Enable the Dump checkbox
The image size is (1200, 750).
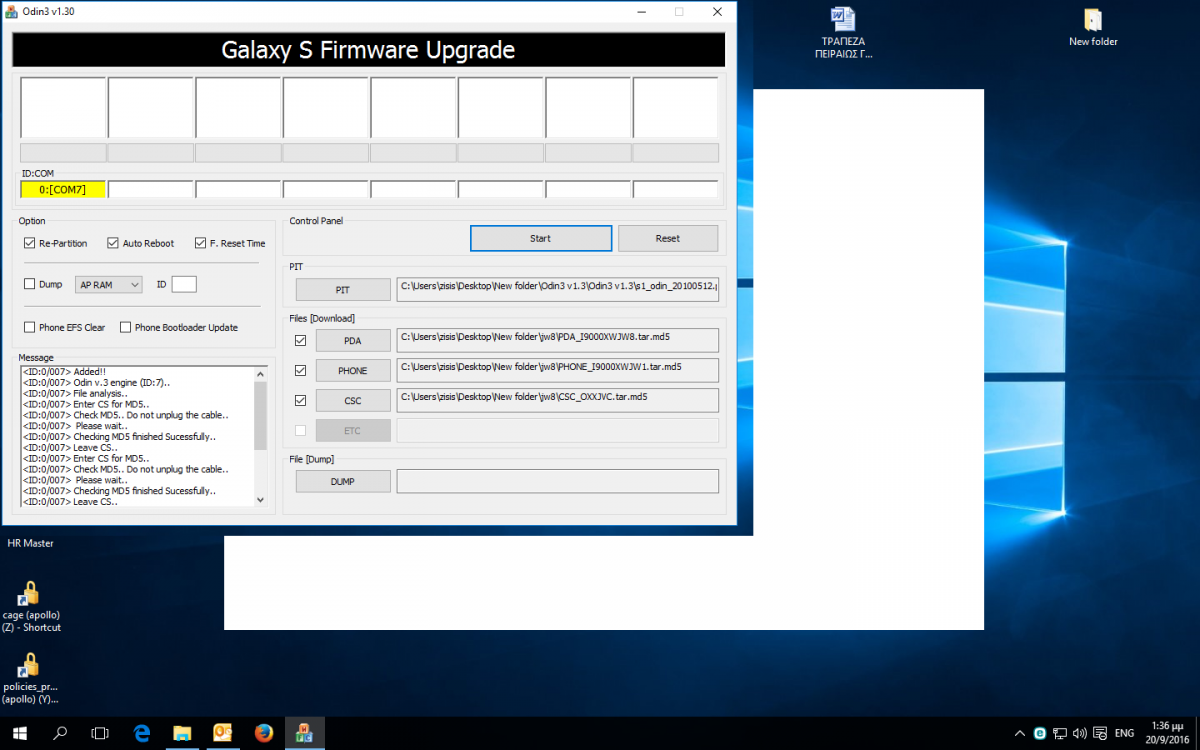click(30, 285)
